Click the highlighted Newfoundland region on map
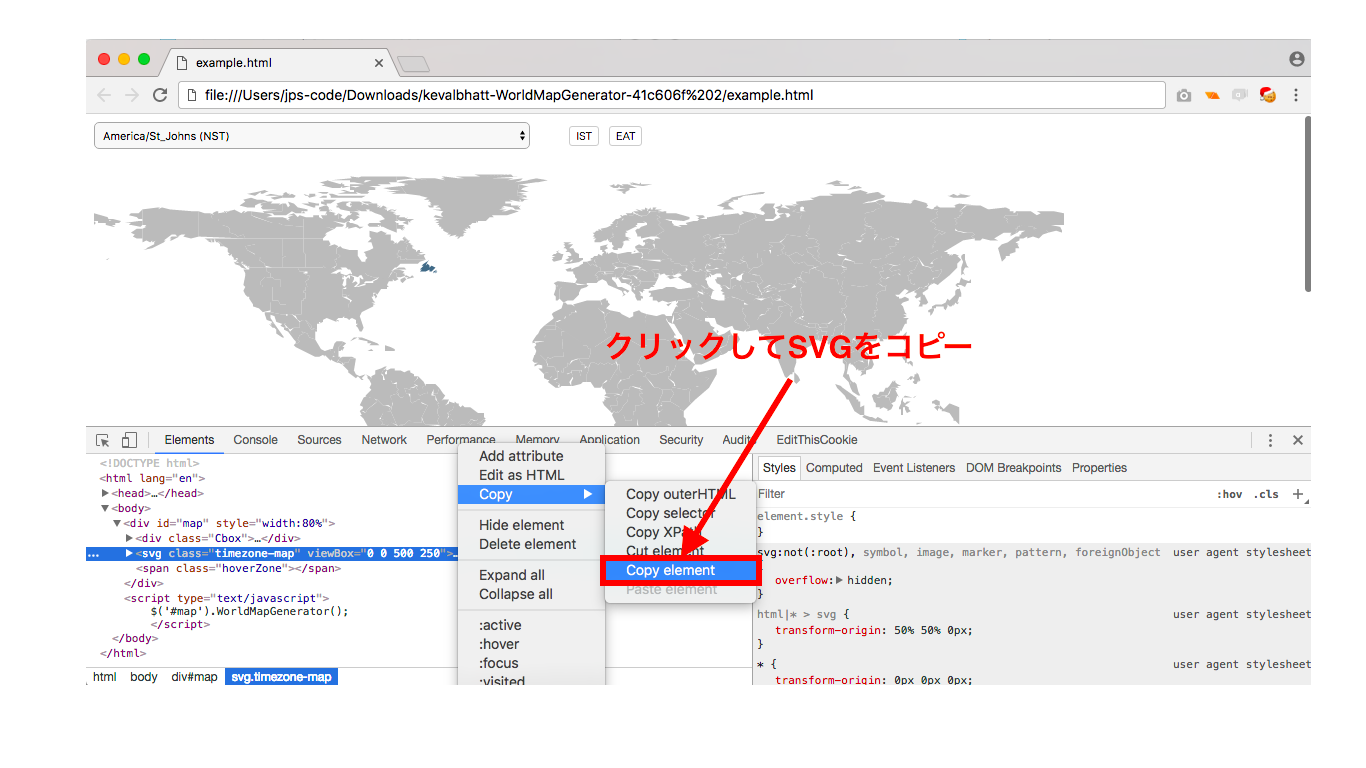 [429, 267]
